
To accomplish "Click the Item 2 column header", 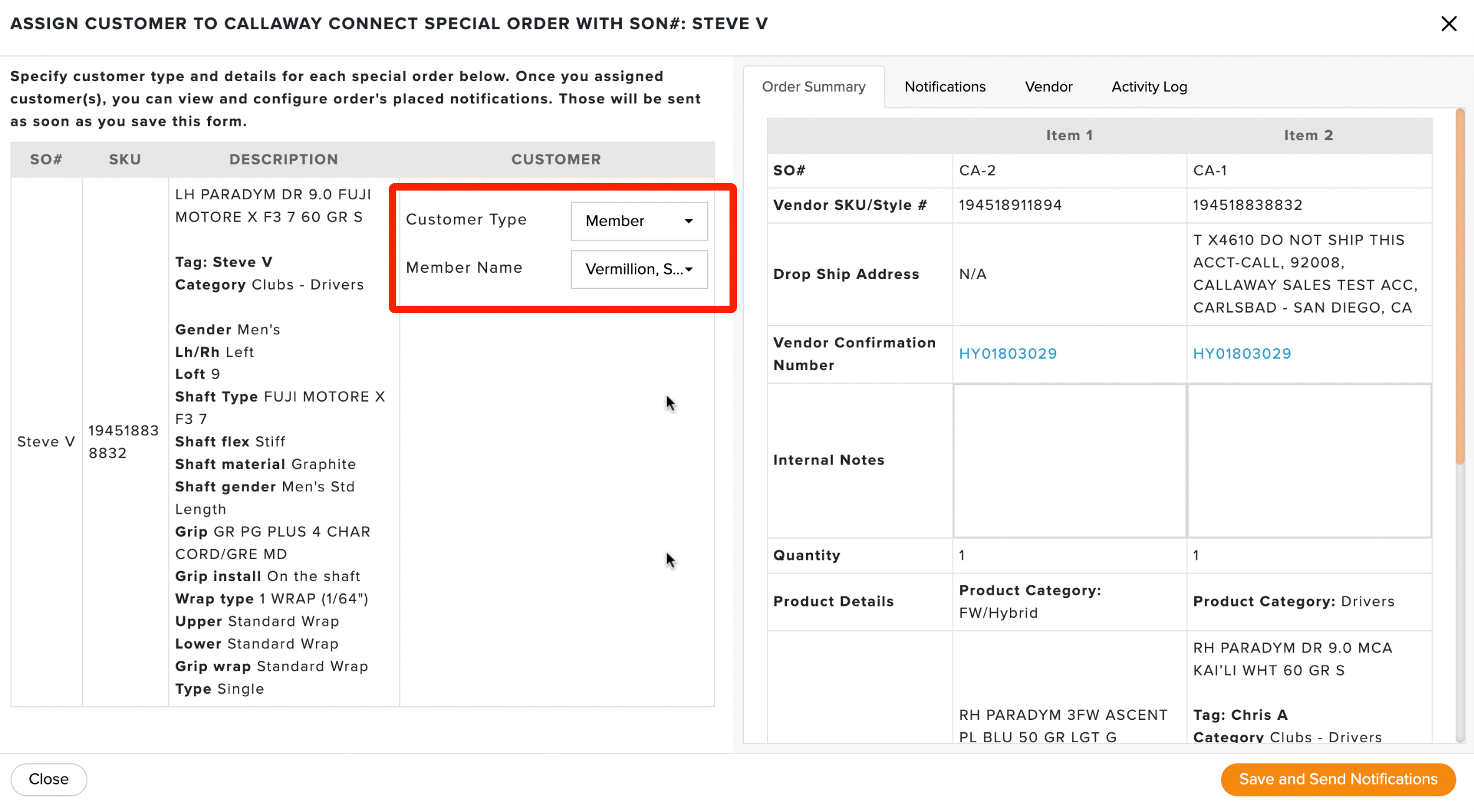I will [1308, 136].
